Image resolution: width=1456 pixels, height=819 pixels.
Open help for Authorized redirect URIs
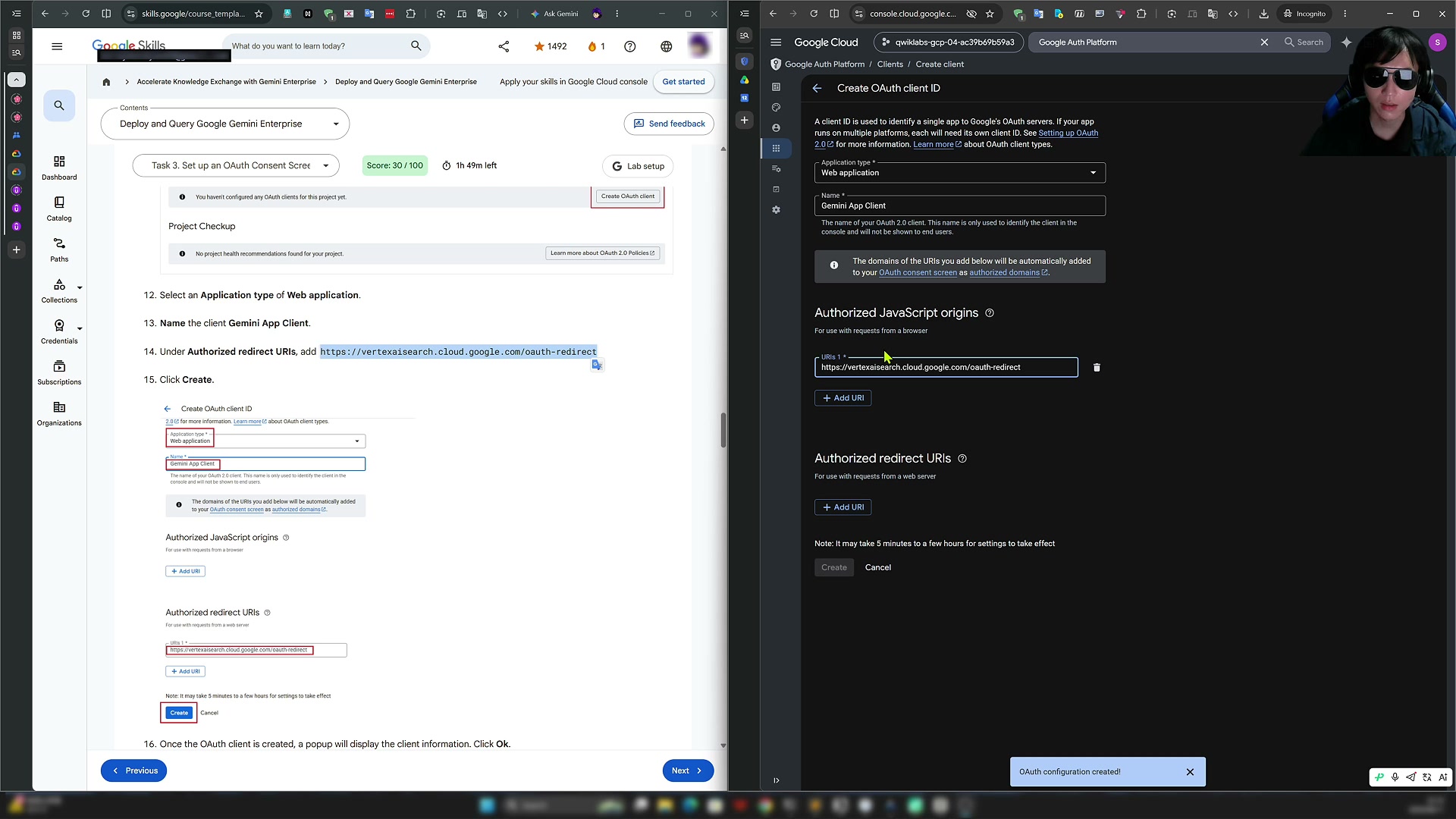point(962,459)
